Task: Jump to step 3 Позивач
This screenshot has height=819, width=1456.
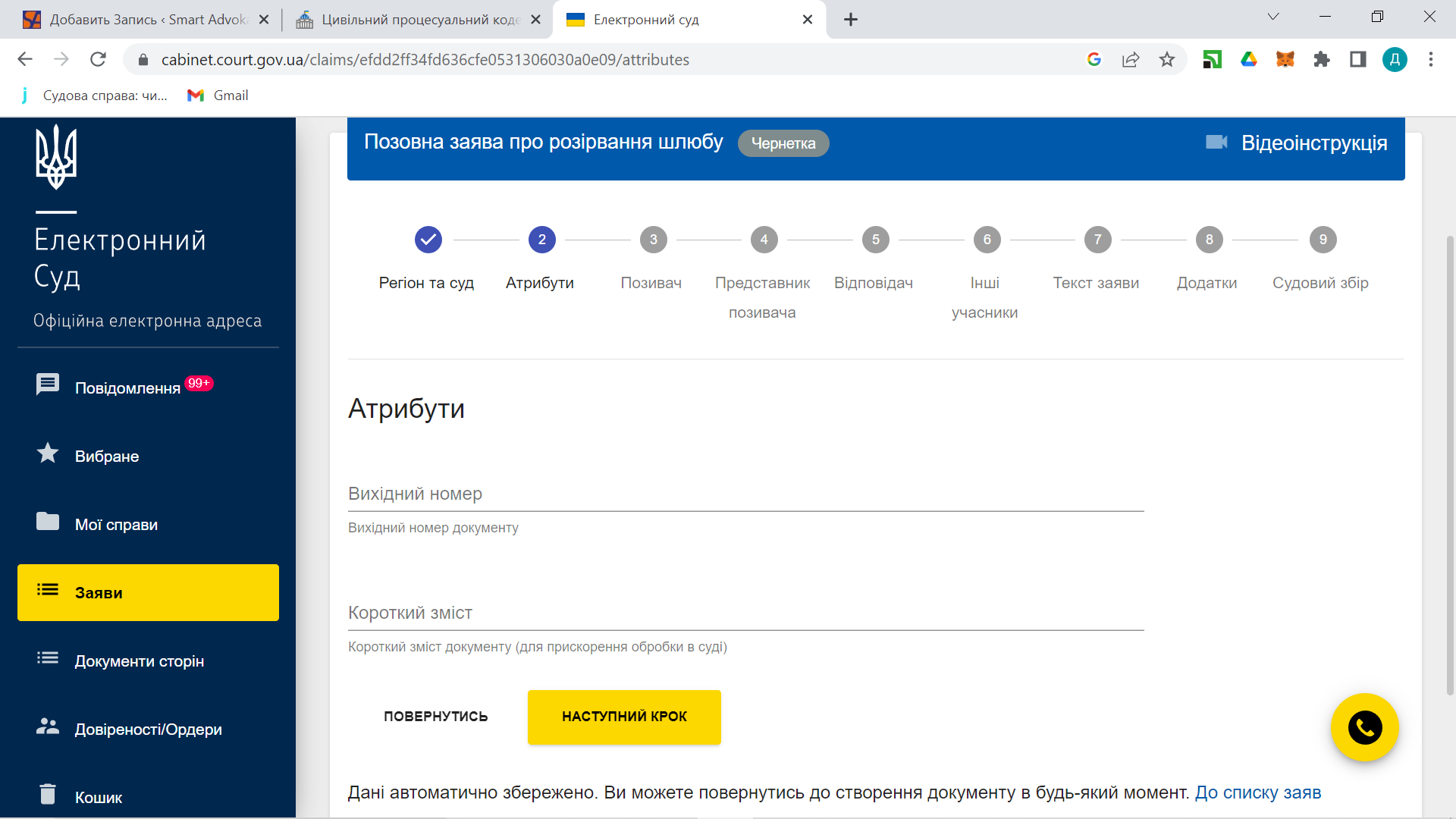Action: coord(653,240)
